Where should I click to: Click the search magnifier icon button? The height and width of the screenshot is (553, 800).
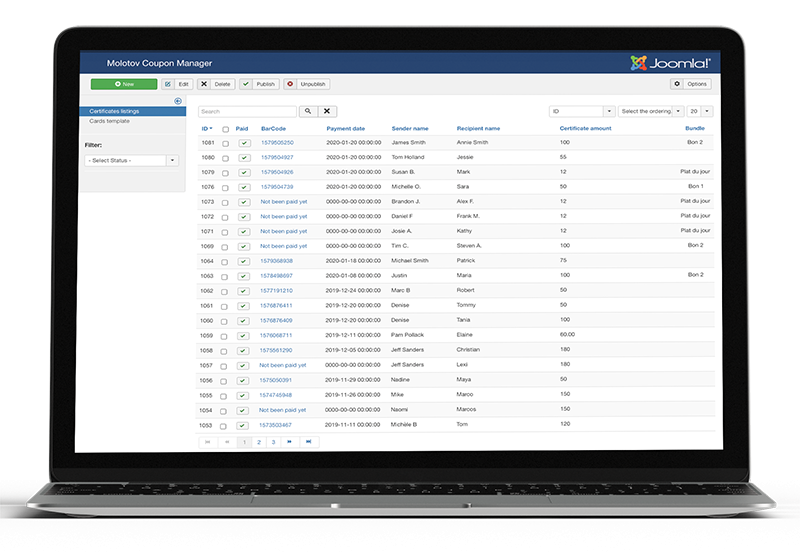308,112
